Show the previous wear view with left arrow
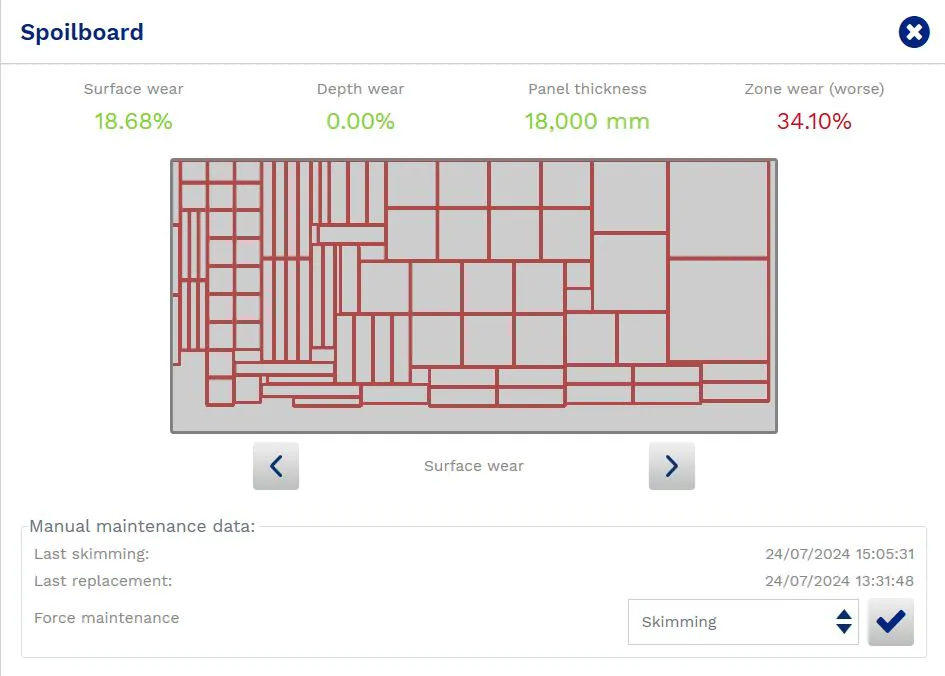The image size is (945, 676). click(x=276, y=466)
